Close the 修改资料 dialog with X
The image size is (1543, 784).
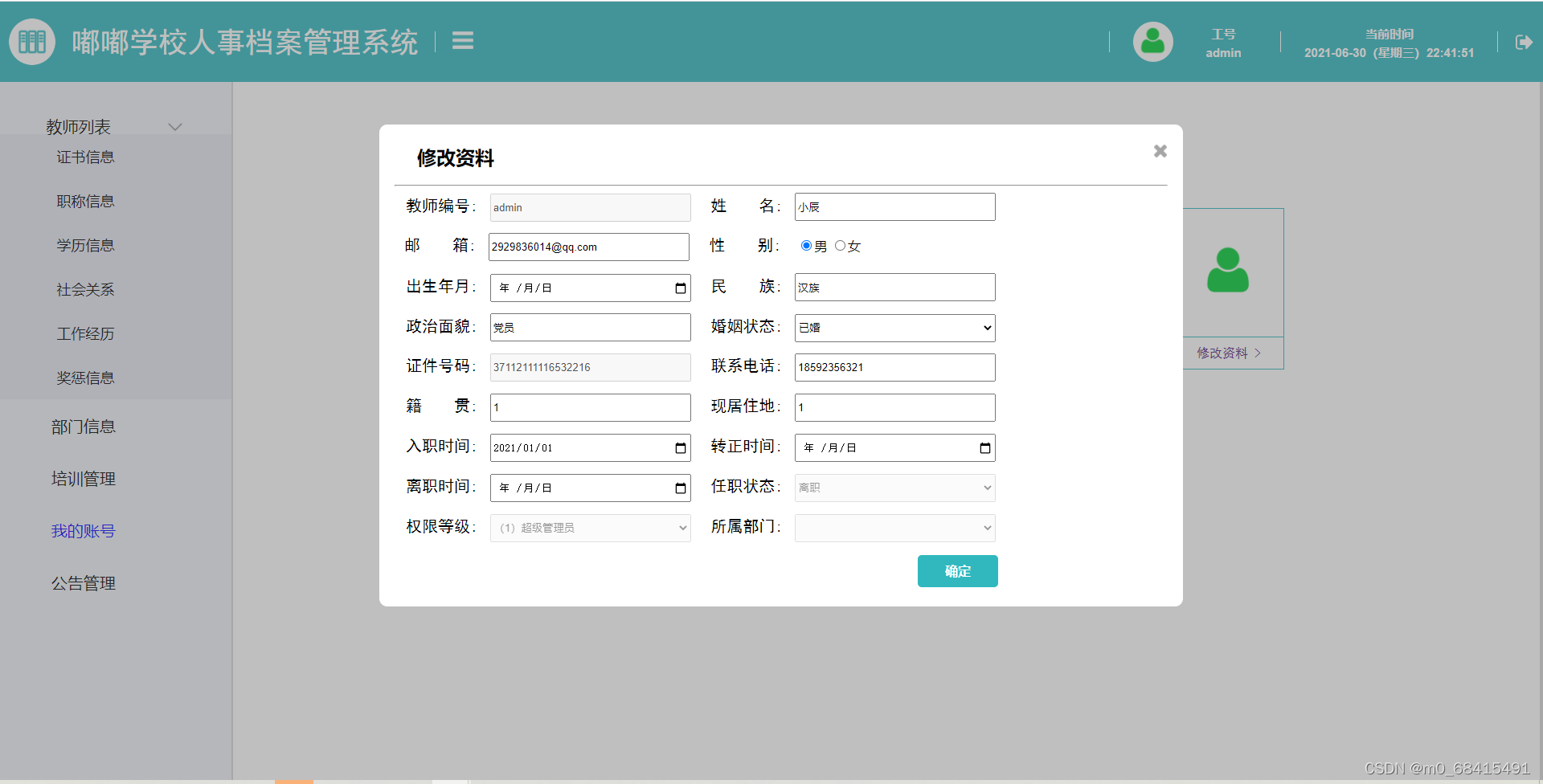pyautogui.click(x=1160, y=151)
